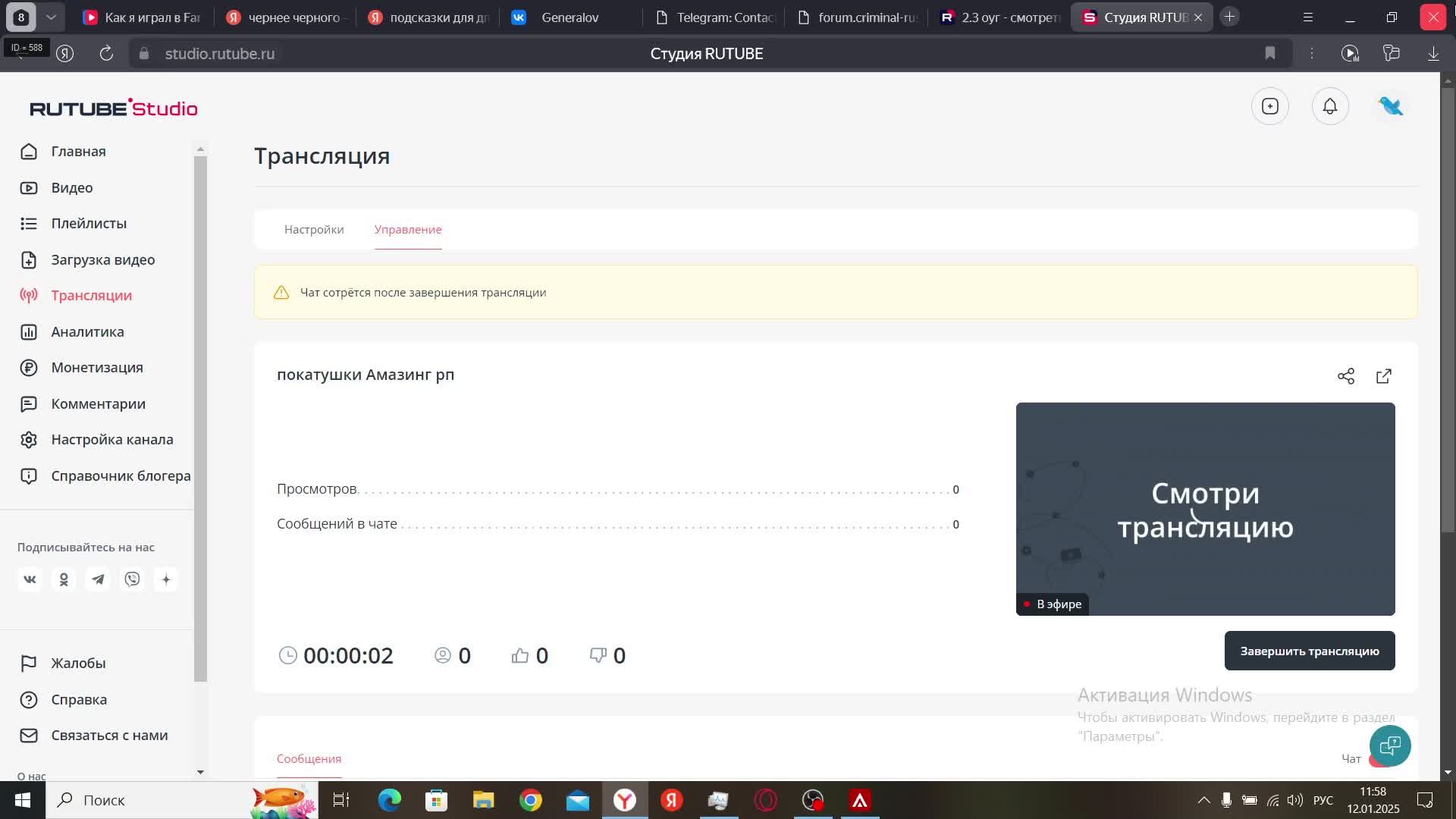The width and height of the screenshot is (1456, 819).
Task: Switch to the Настройки tab
Action: [314, 229]
